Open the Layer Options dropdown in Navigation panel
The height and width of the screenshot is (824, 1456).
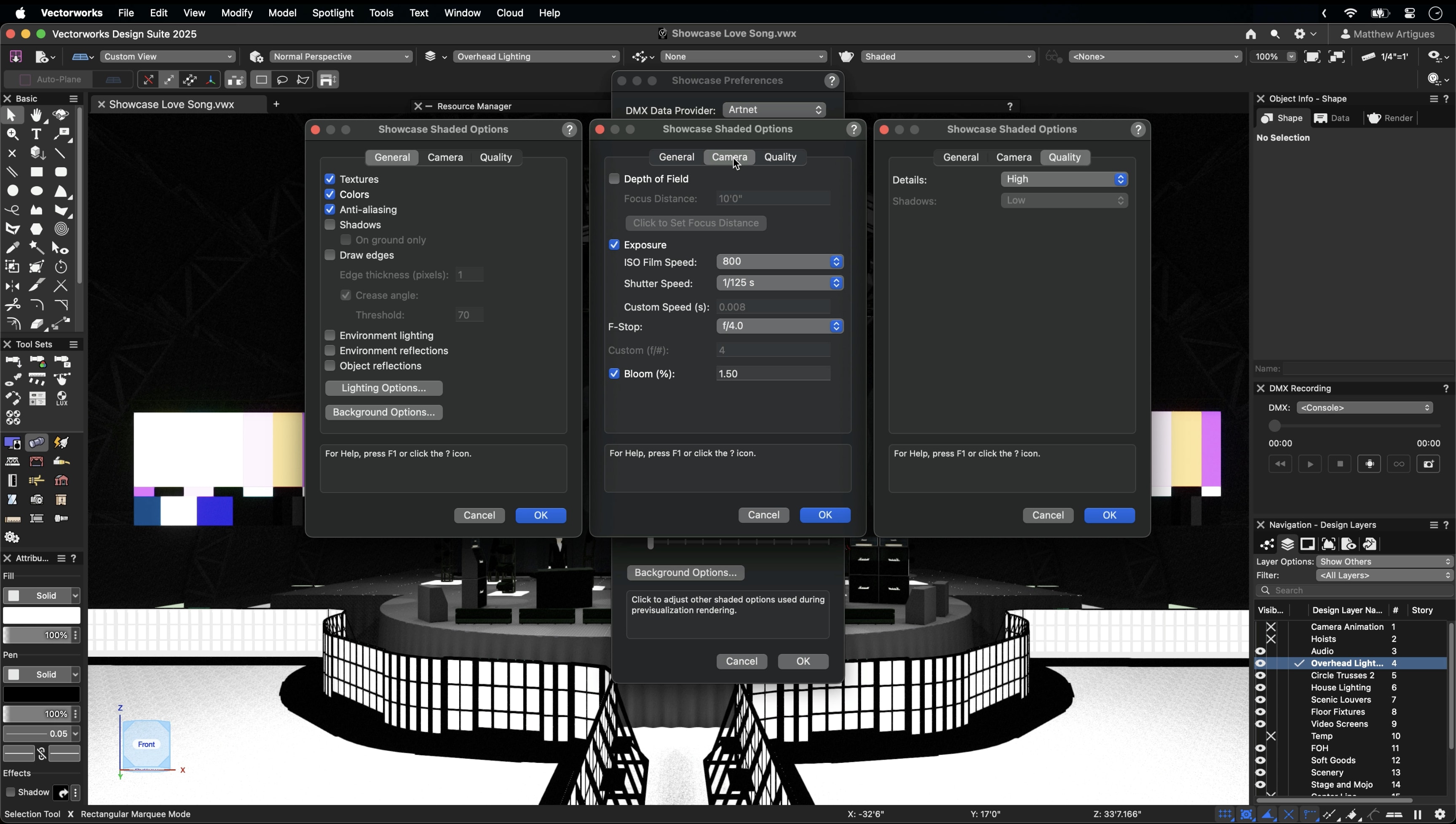1384,562
